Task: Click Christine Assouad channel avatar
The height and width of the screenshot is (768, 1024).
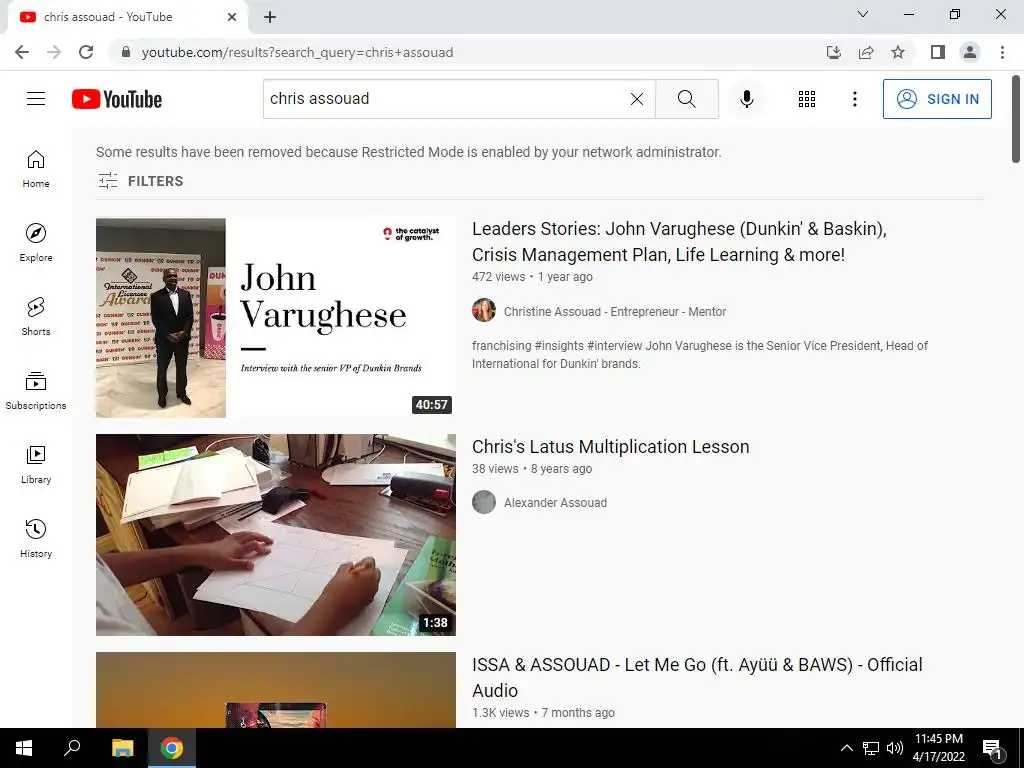Action: [x=484, y=311]
